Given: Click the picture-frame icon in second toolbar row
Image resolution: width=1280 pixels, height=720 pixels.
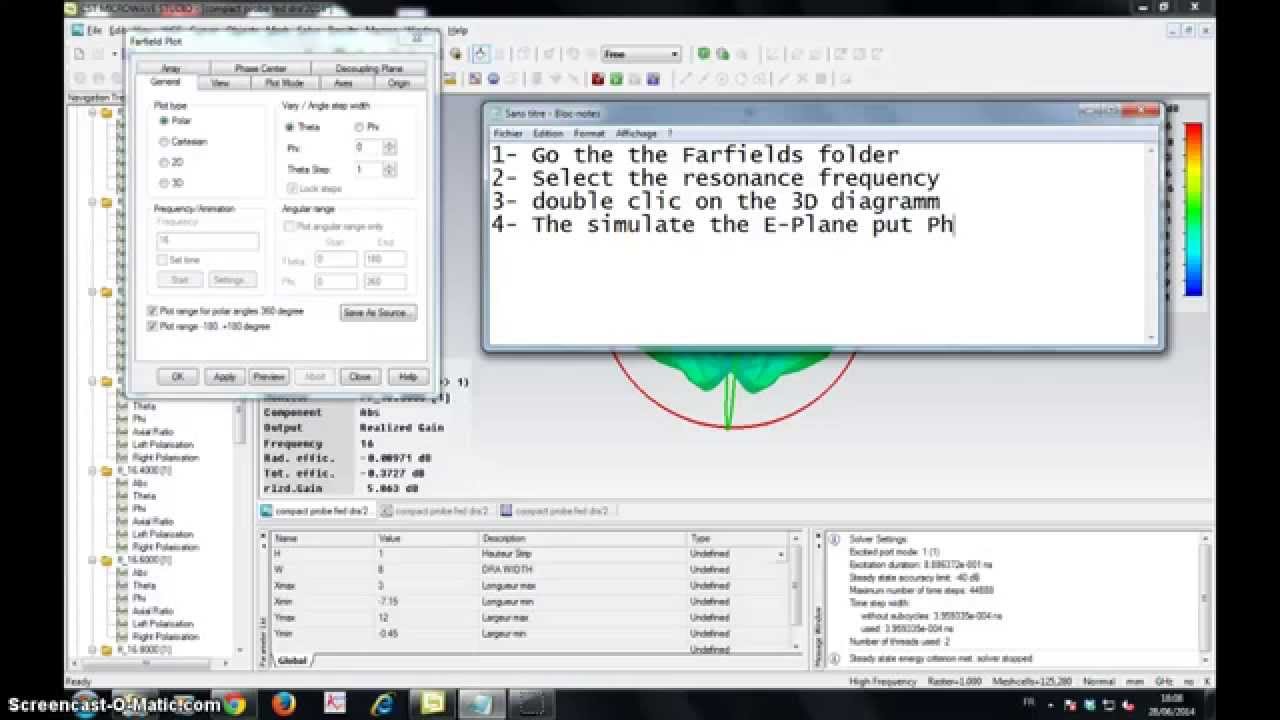Looking at the screenshot, I should point(476,79).
